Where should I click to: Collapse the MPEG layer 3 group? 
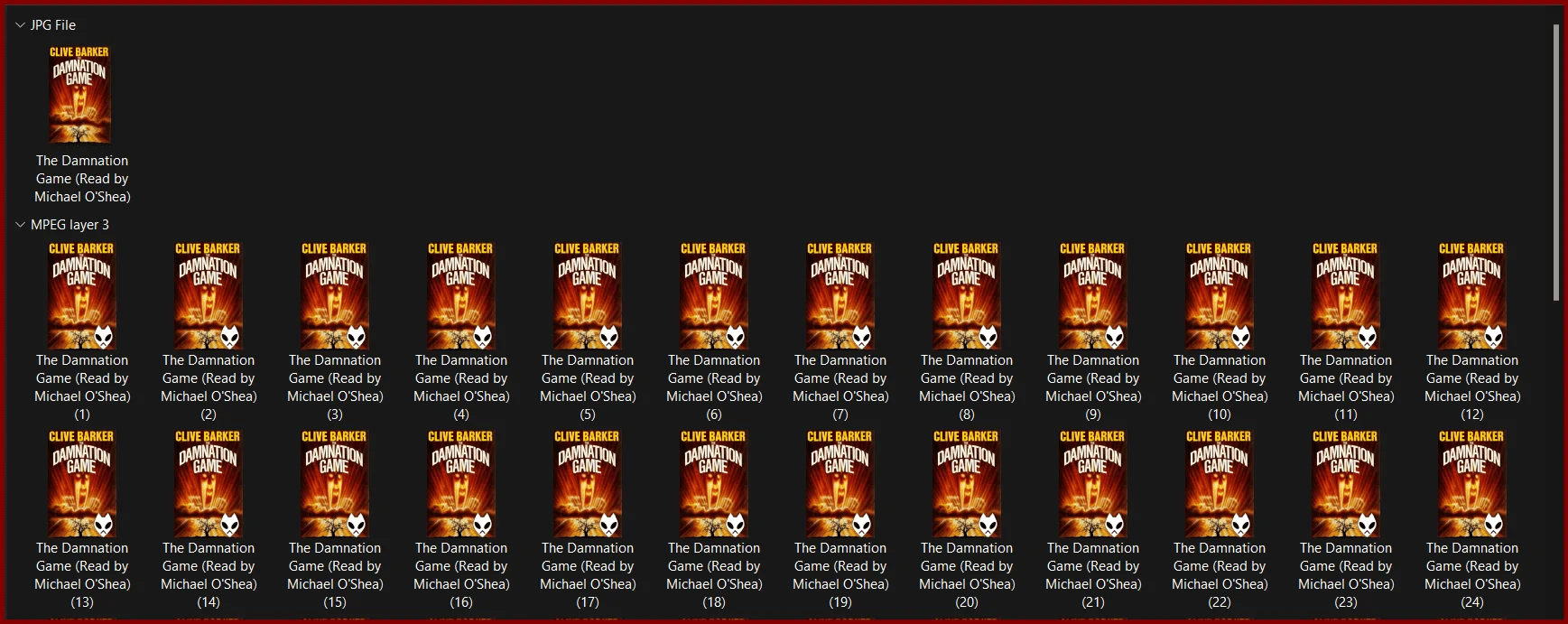(20, 225)
